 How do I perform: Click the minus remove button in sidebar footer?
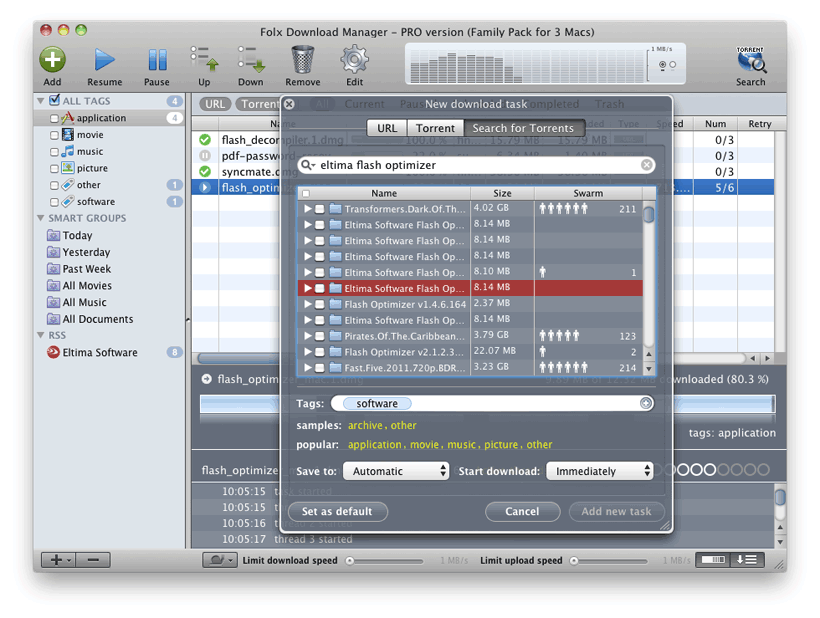[93, 560]
